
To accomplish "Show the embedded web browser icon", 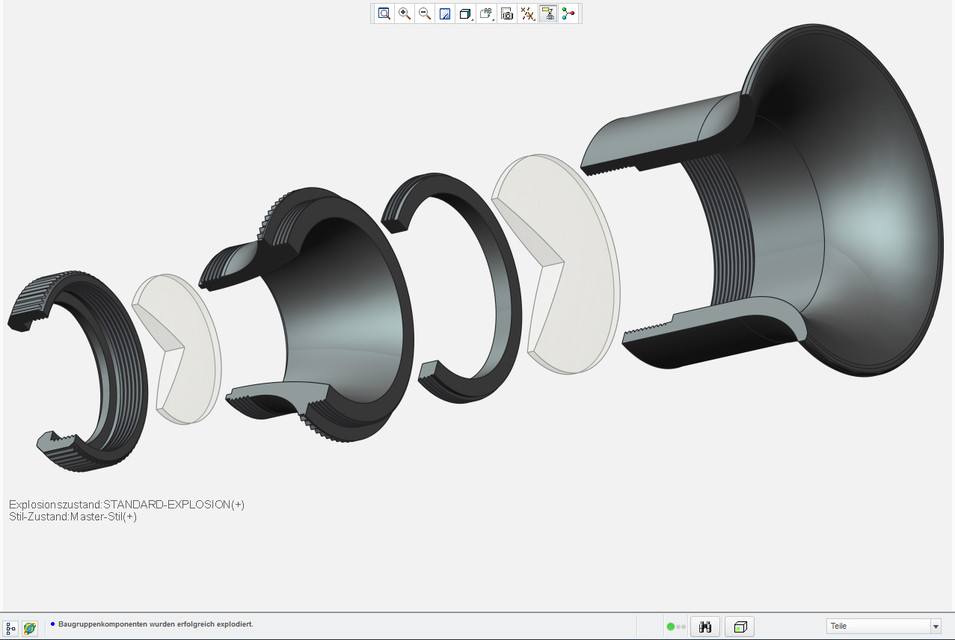I will [x=30, y=628].
